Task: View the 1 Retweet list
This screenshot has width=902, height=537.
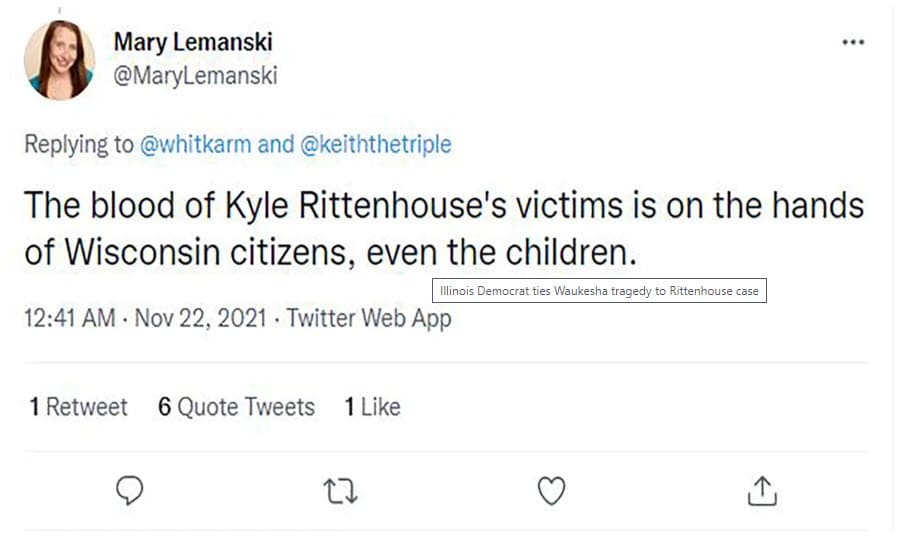Action: coord(78,407)
